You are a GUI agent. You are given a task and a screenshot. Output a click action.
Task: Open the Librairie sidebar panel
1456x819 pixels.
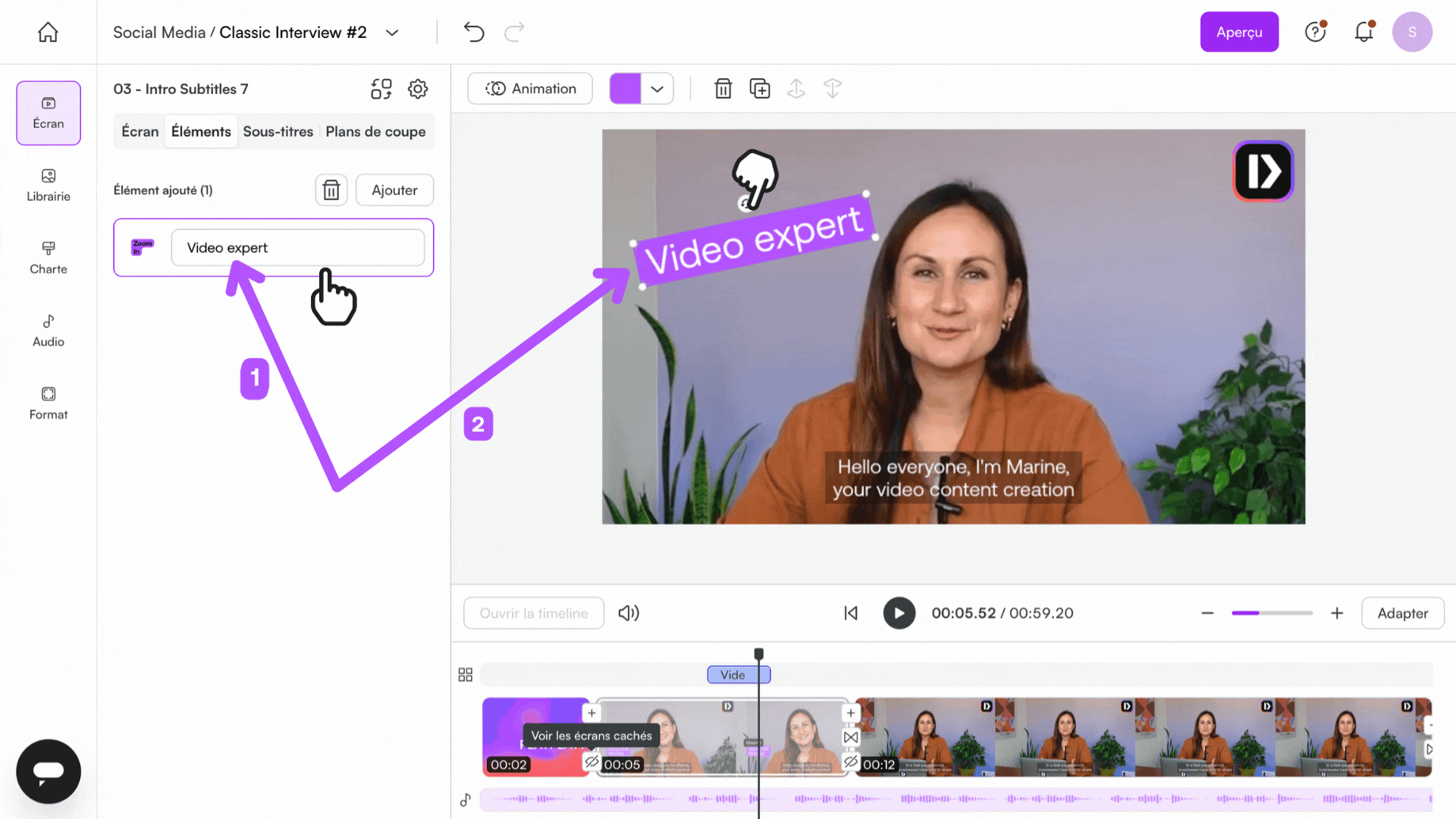[49, 185]
